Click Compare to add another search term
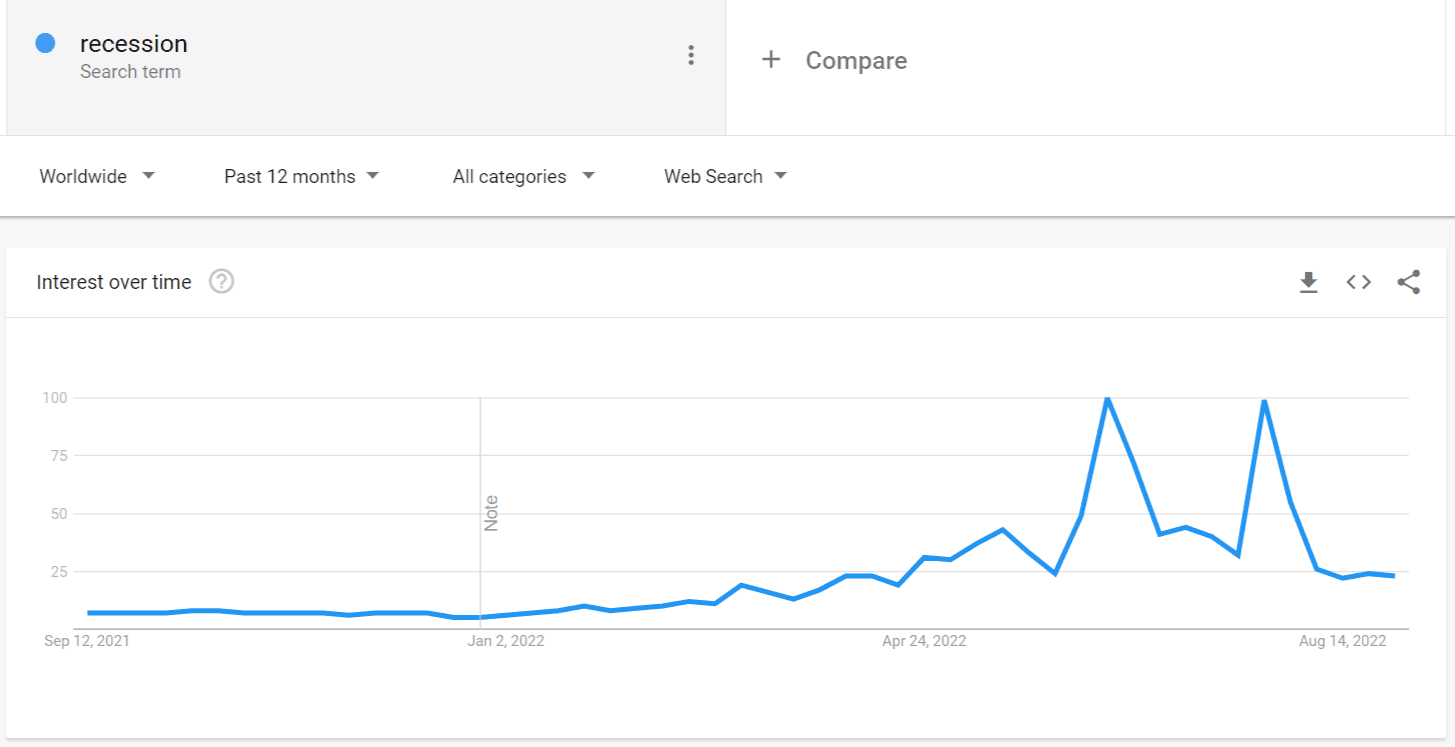Screen dimensions: 1455x747 (x=855, y=60)
